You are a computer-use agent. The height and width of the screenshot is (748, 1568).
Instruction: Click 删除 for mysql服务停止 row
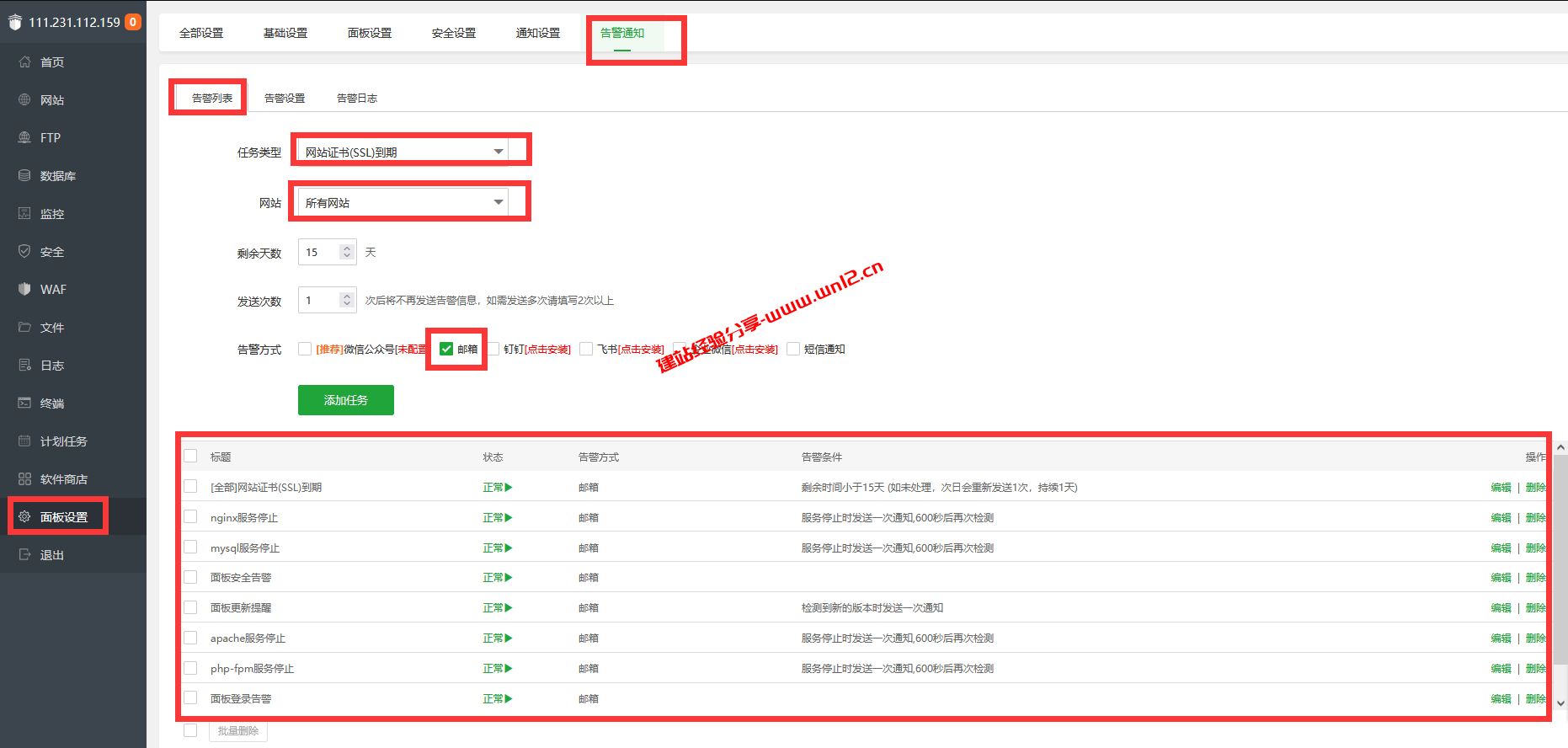coord(1535,548)
